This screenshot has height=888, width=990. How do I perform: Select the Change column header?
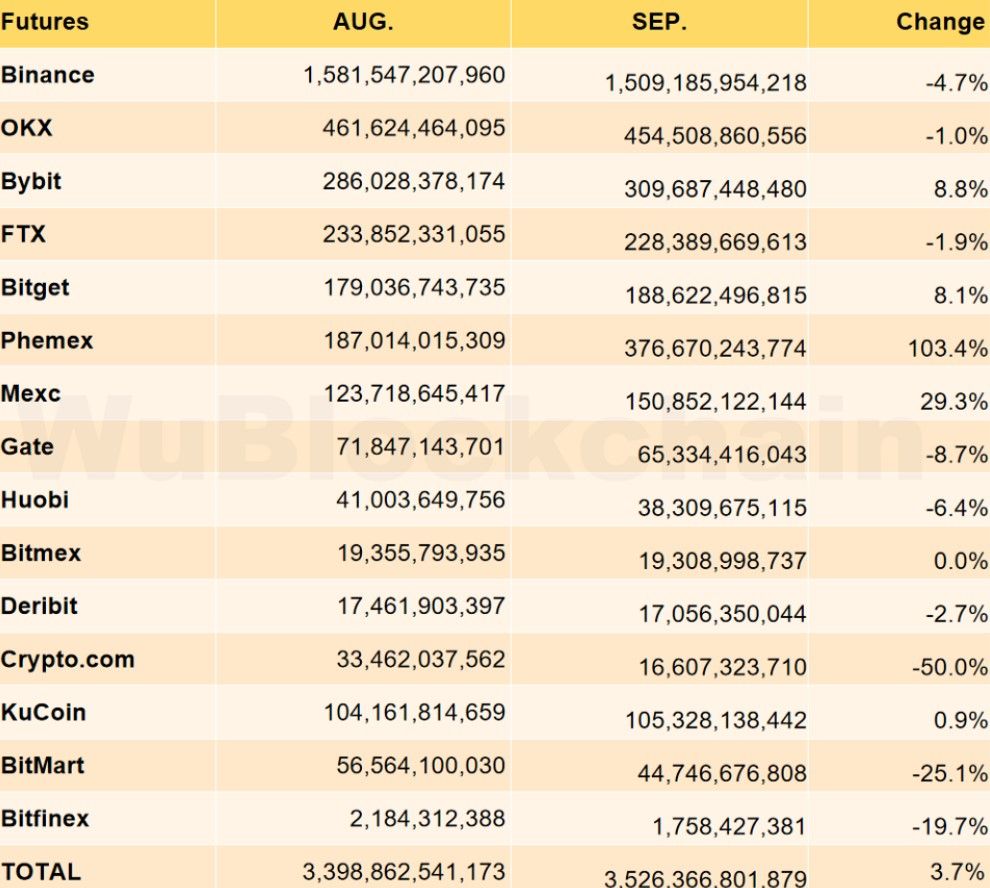(x=940, y=22)
